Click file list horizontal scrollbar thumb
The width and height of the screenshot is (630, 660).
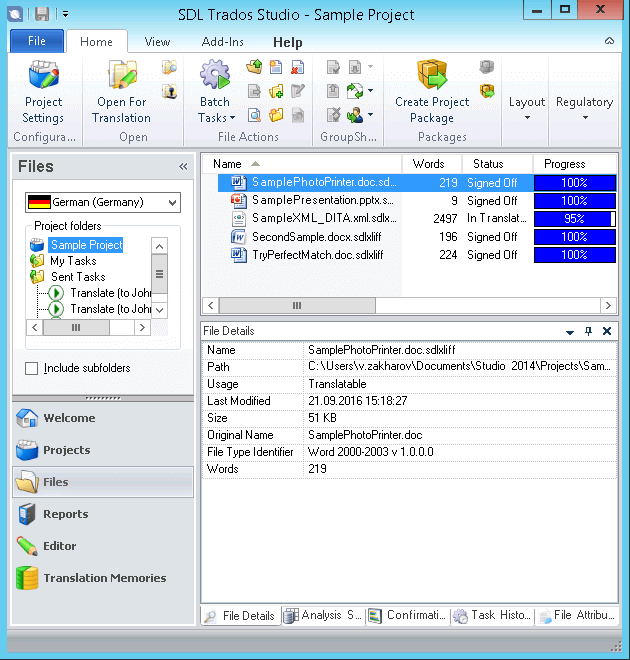(x=297, y=306)
